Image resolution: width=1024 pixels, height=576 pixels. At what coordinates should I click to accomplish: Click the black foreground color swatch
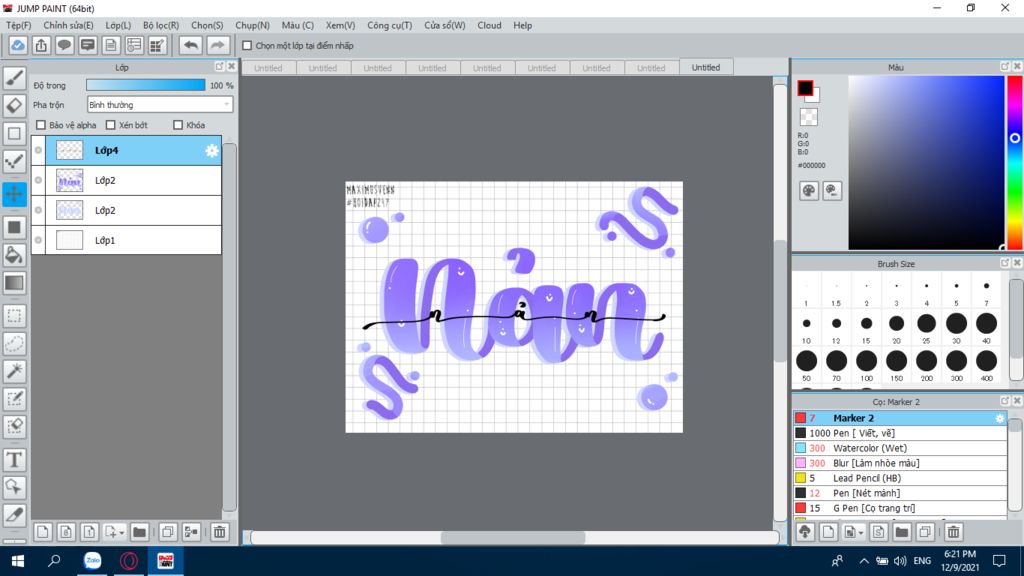(x=805, y=88)
